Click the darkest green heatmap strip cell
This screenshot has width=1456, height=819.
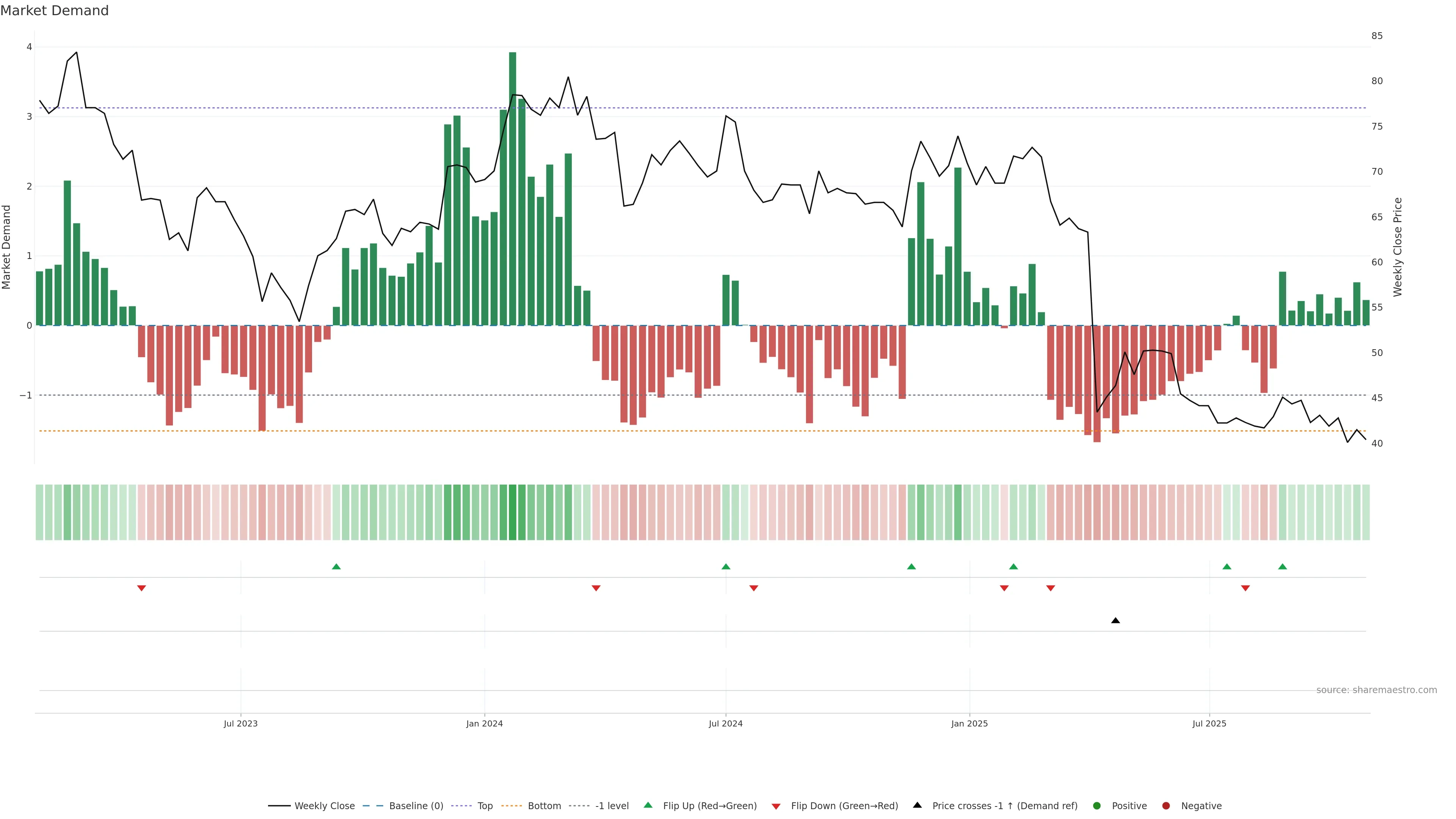(513, 512)
